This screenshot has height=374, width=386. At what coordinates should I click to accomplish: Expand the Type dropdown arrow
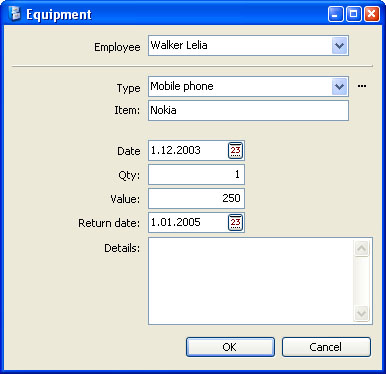click(x=340, y=87)
